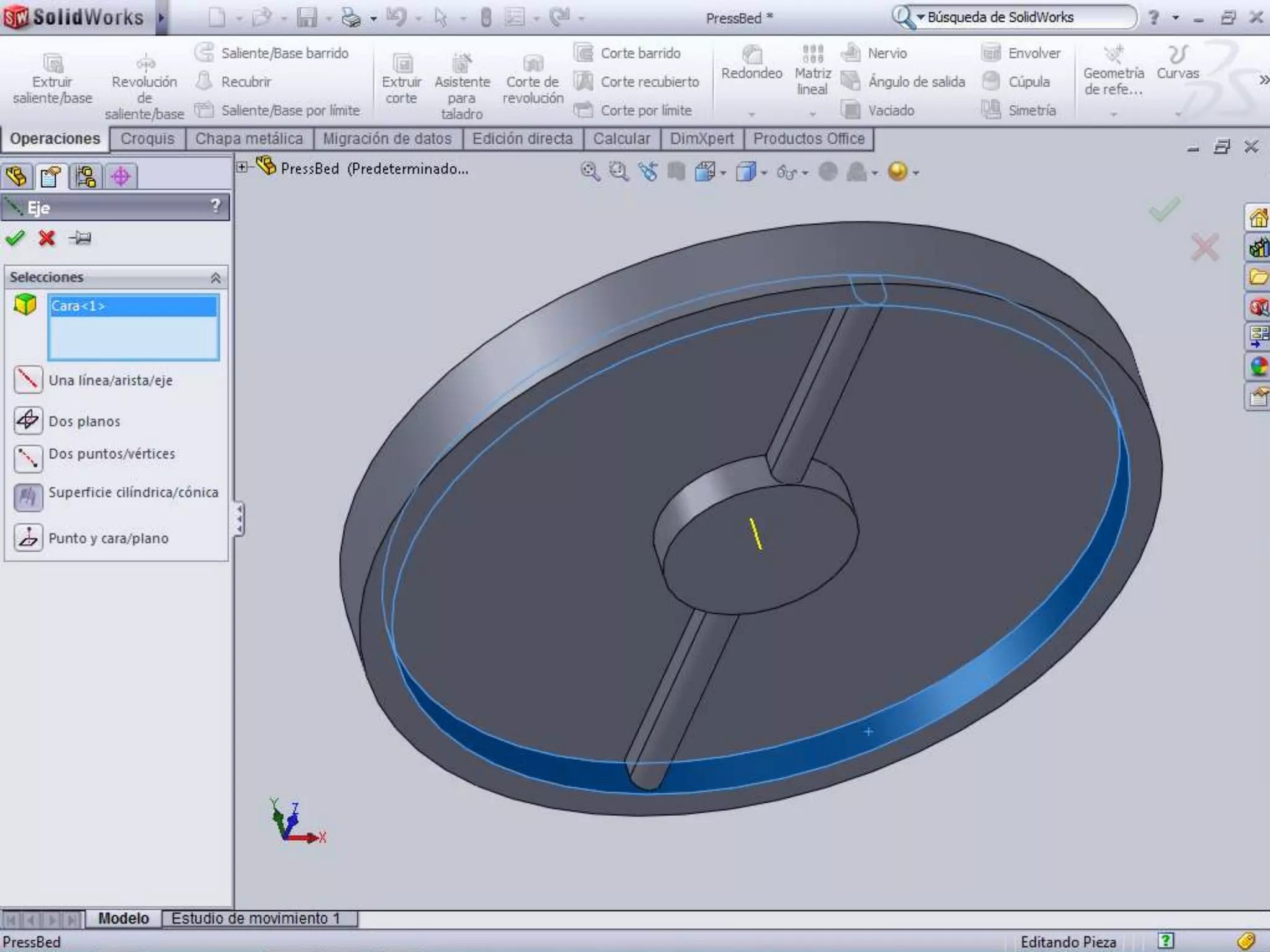Viewport: 1270px width, 952px height.
Task: Pin the Eje property panel
Action: [81, 238]
